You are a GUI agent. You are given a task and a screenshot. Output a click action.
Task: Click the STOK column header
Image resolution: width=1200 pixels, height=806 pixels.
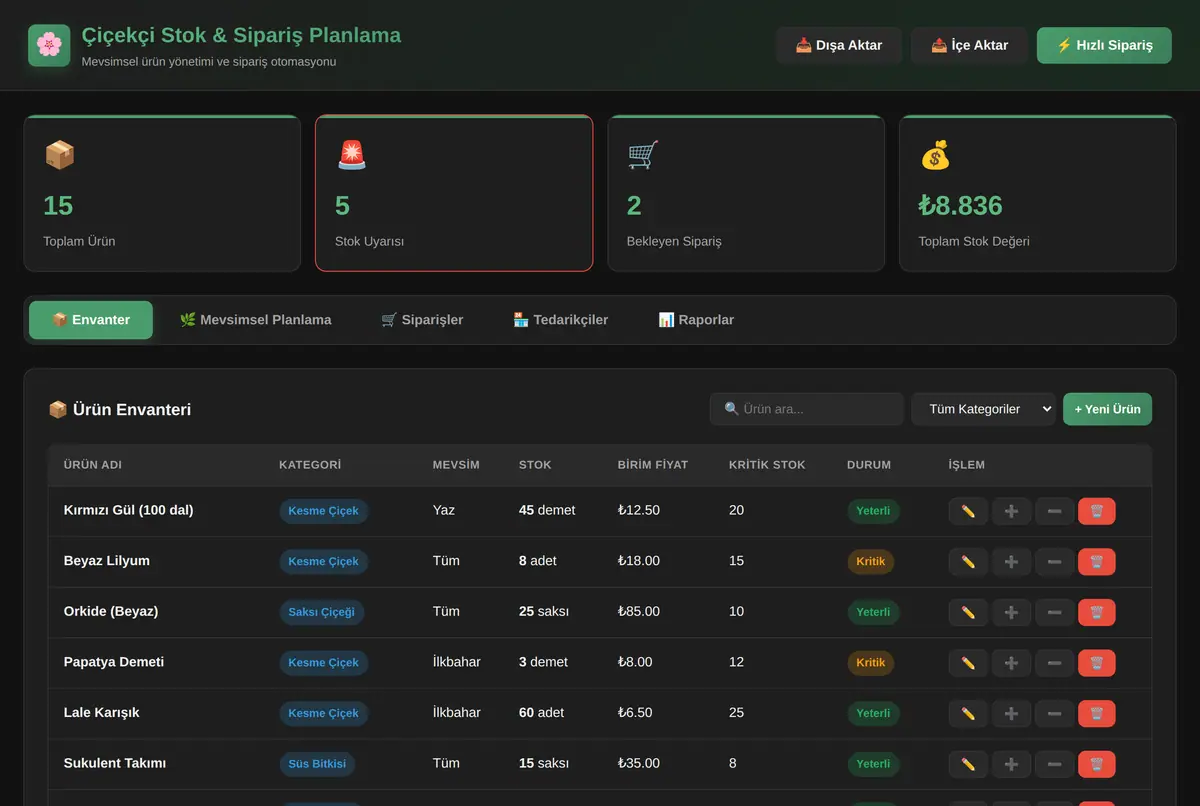[x=535, y=465]
